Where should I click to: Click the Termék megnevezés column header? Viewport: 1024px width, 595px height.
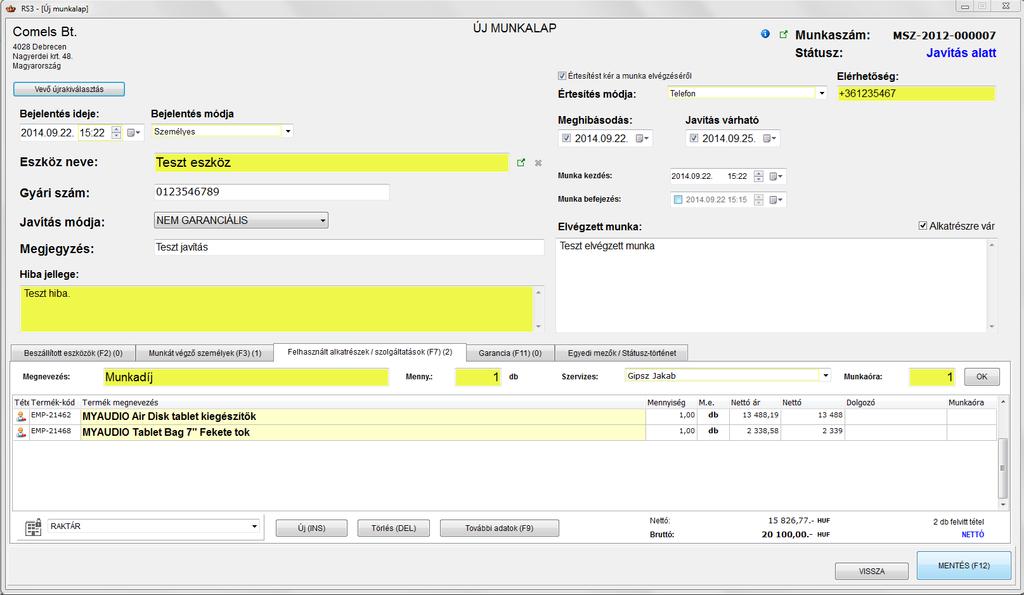[x=120, y=402]
